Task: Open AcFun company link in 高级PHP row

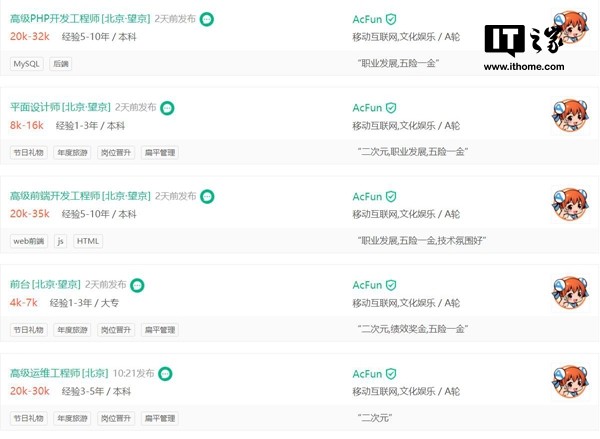Action: pos(367,19)
